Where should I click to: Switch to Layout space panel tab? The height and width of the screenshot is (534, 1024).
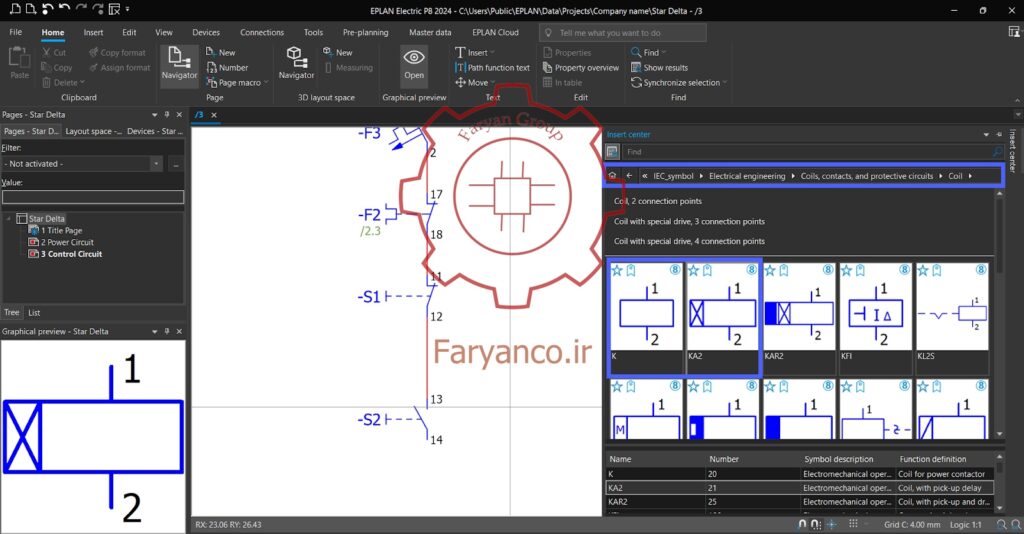pyautogui.click(x=93, y=131)
